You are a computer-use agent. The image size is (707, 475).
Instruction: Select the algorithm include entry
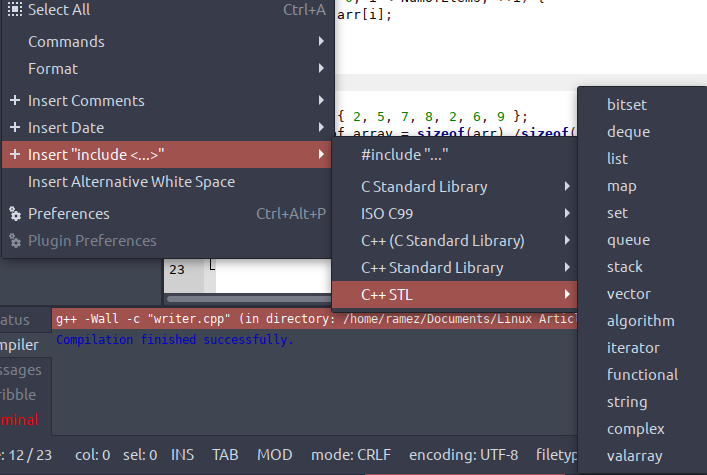pyautogui.click(x=640, y=321)
